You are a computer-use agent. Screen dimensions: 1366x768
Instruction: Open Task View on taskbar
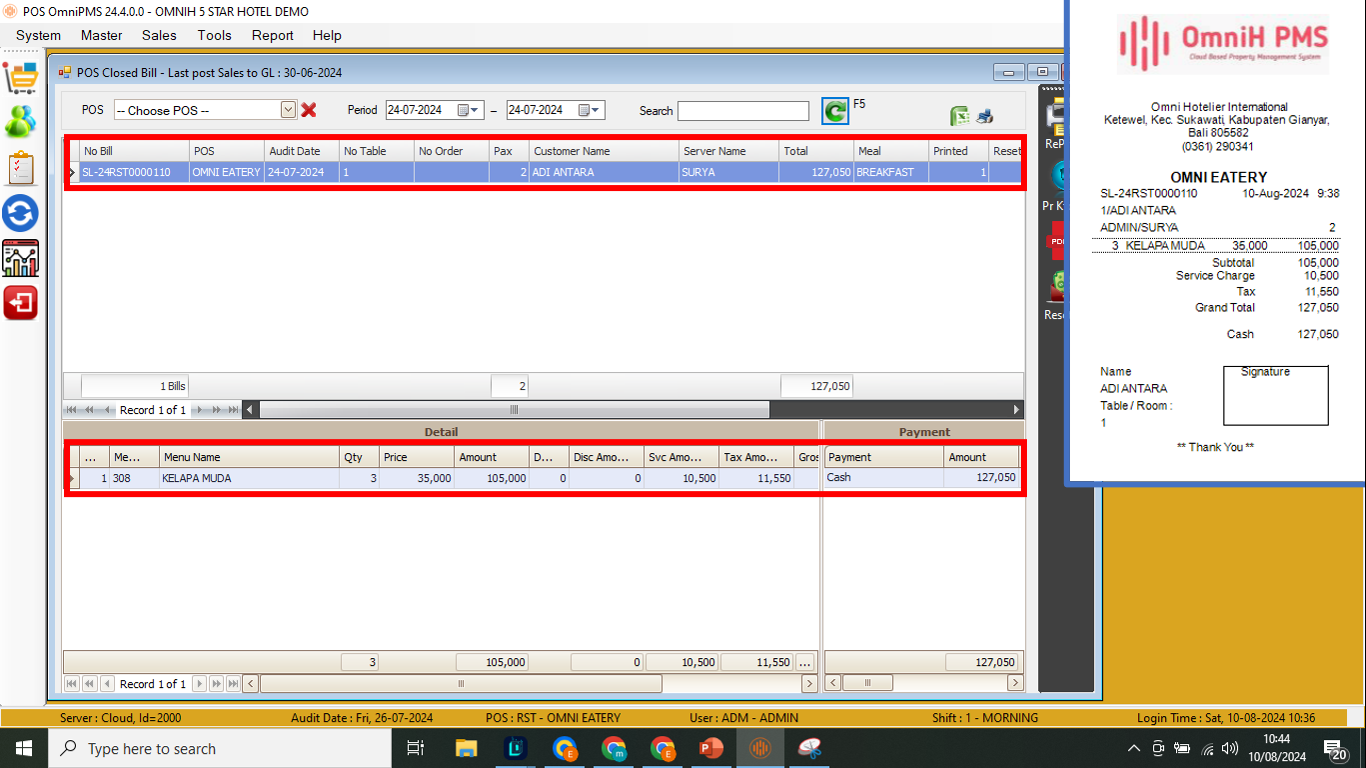pyautogui.click(x=416, y=748)
